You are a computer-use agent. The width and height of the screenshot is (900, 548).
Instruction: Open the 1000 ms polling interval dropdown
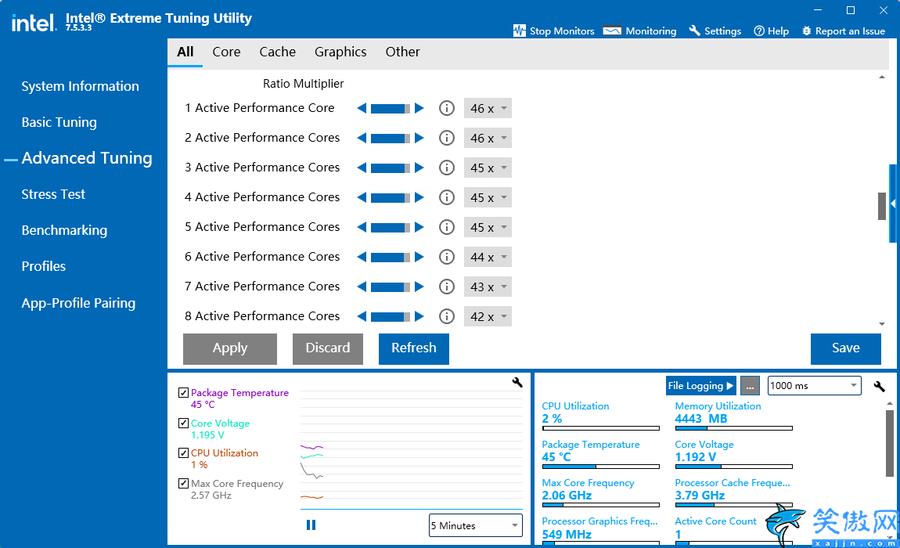point(814,386)
